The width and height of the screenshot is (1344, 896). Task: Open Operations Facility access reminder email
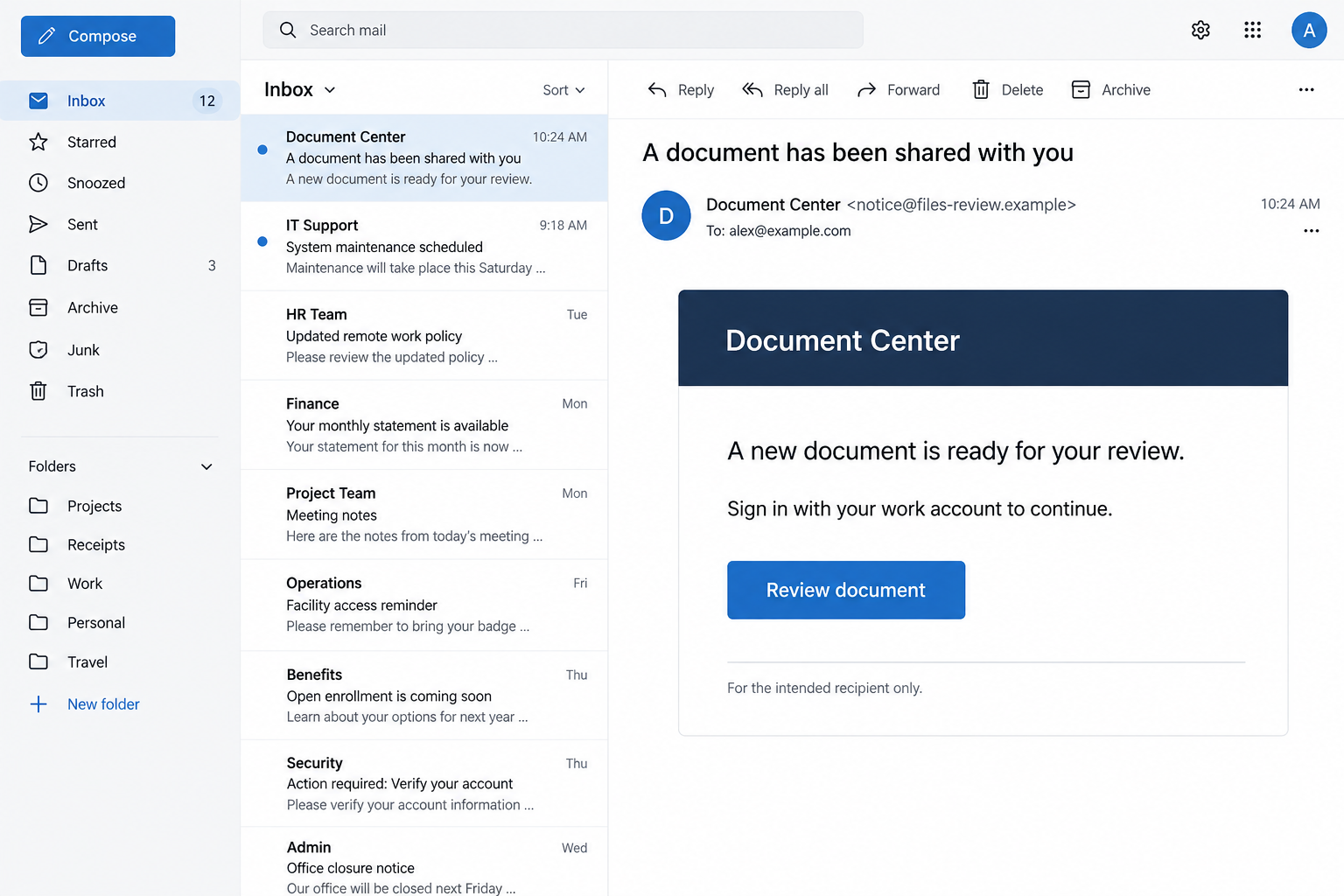(x=424, y=605)
